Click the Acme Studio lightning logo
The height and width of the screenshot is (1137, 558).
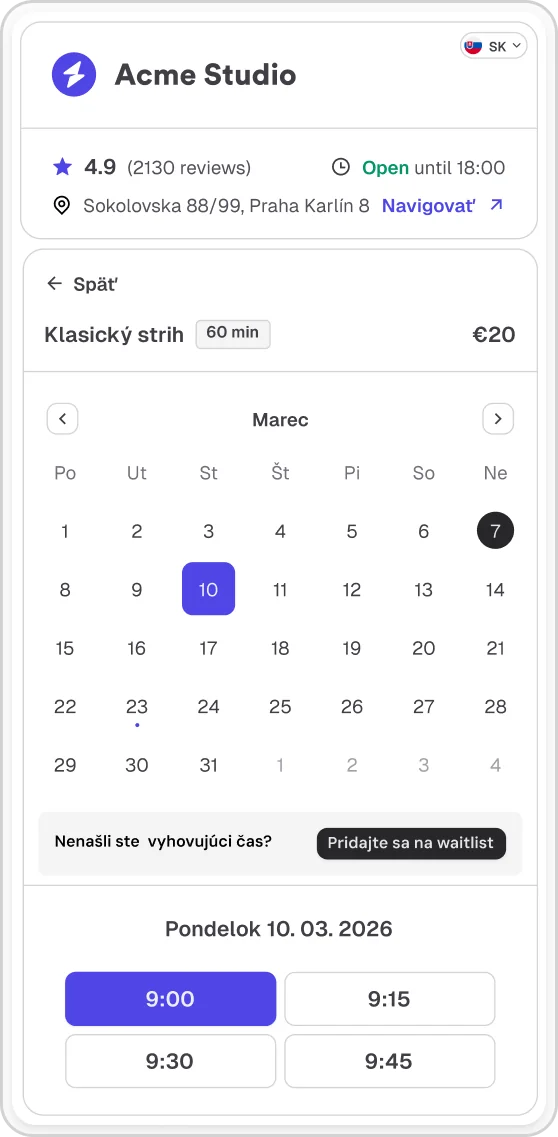(x=73, y=74)
